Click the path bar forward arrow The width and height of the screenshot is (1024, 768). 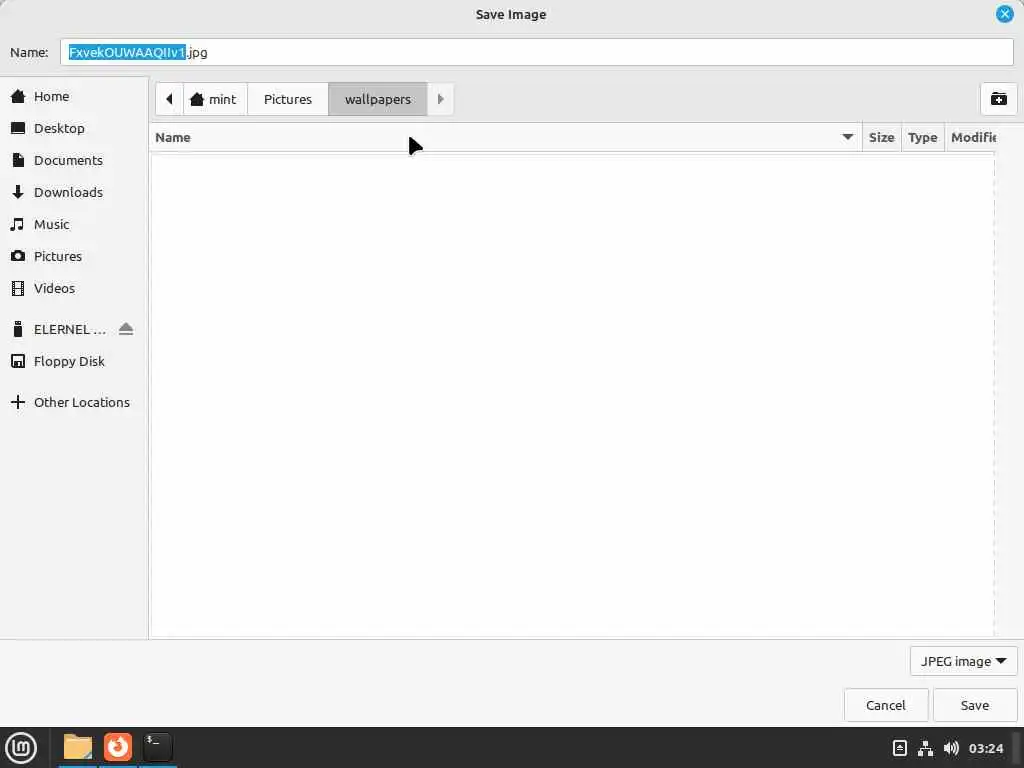[441, 99]
